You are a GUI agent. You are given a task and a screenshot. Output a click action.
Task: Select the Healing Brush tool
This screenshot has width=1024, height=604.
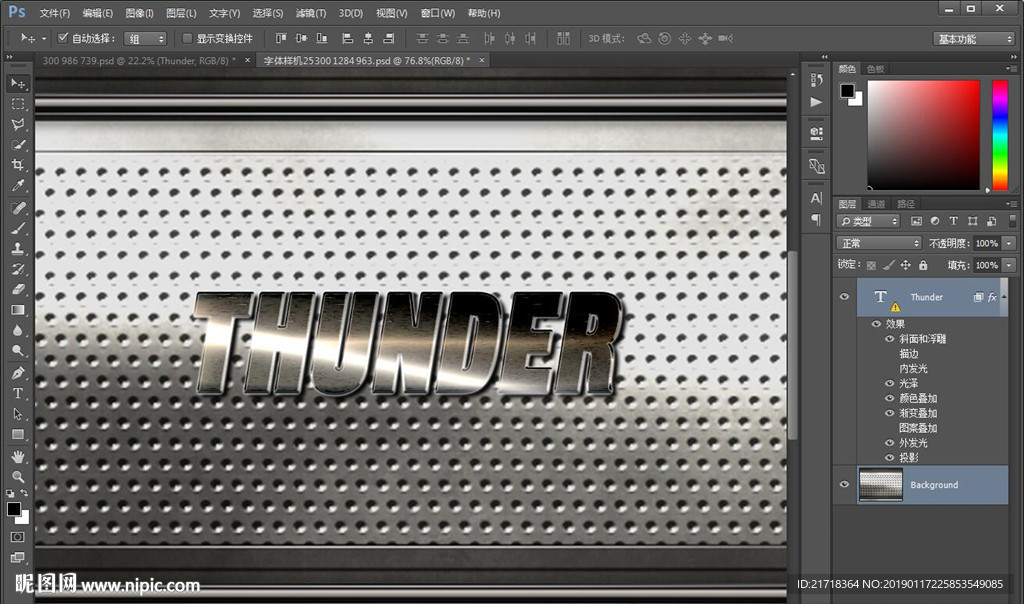(x=18, y=208)
